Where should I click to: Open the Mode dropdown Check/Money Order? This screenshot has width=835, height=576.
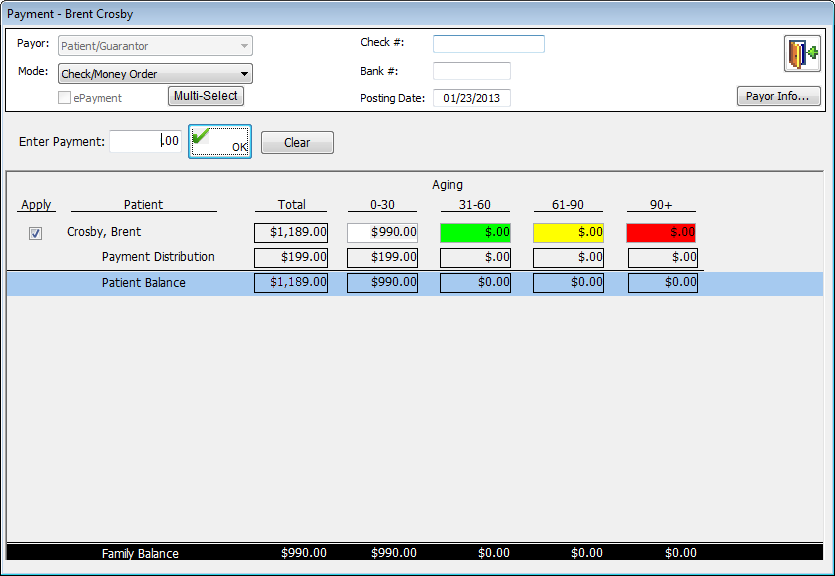point(155,74)
